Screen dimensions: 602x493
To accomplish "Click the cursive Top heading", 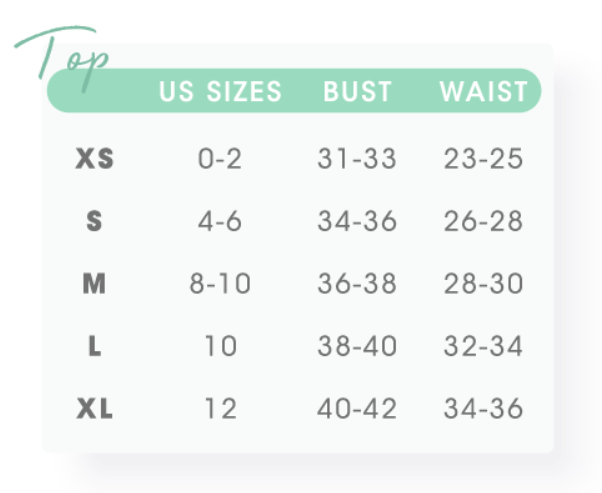I will coord(62,59).
